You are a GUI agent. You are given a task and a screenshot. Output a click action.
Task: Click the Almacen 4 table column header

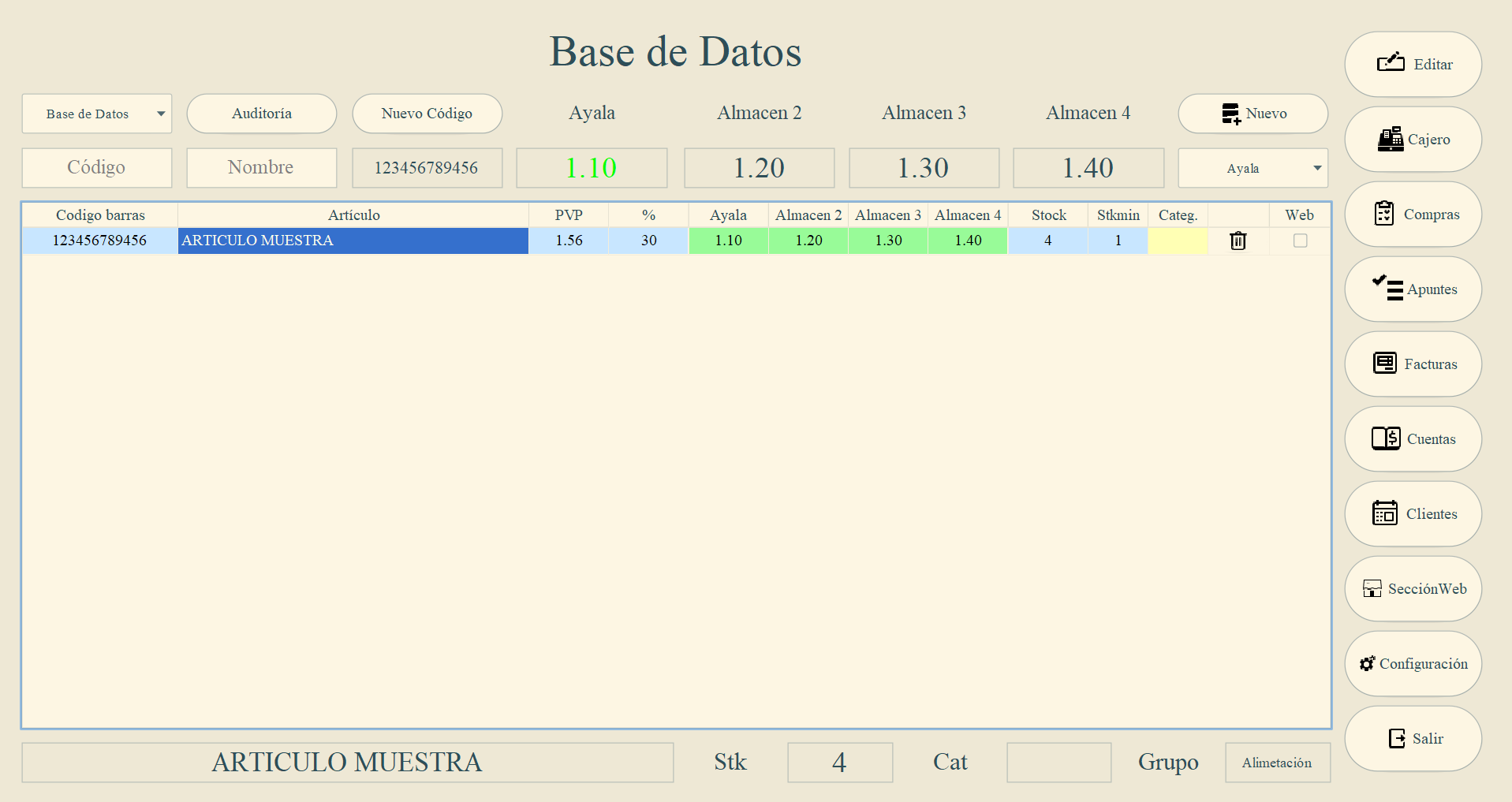point(968,215)
